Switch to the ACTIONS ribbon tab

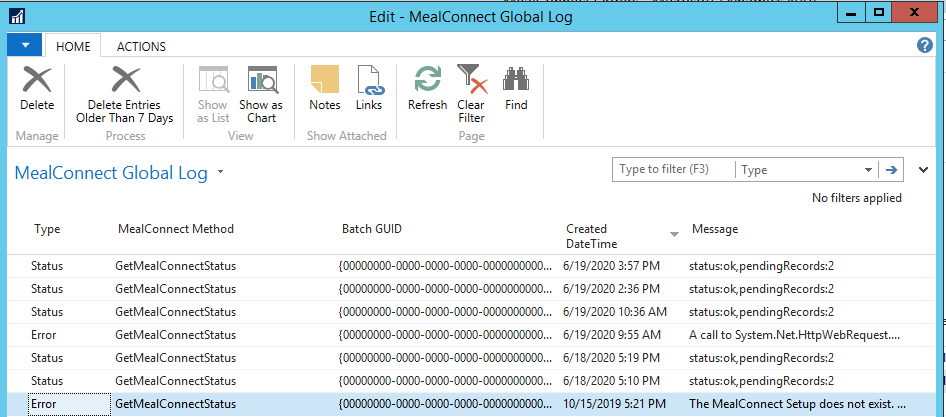pos(141,46)
